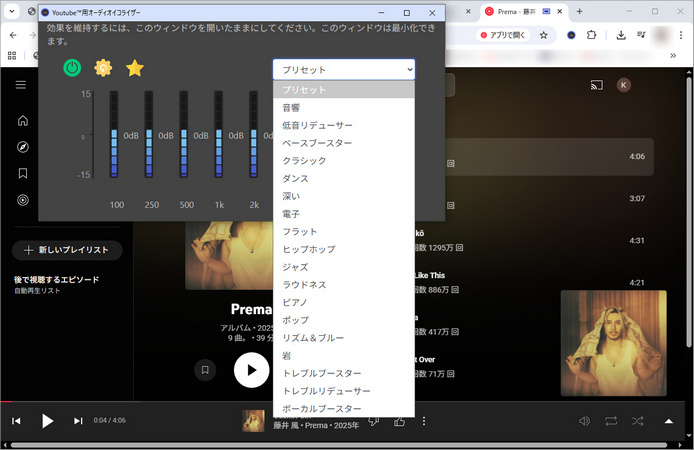Open the player bar three-dot menu

click(x=424, y=421)
